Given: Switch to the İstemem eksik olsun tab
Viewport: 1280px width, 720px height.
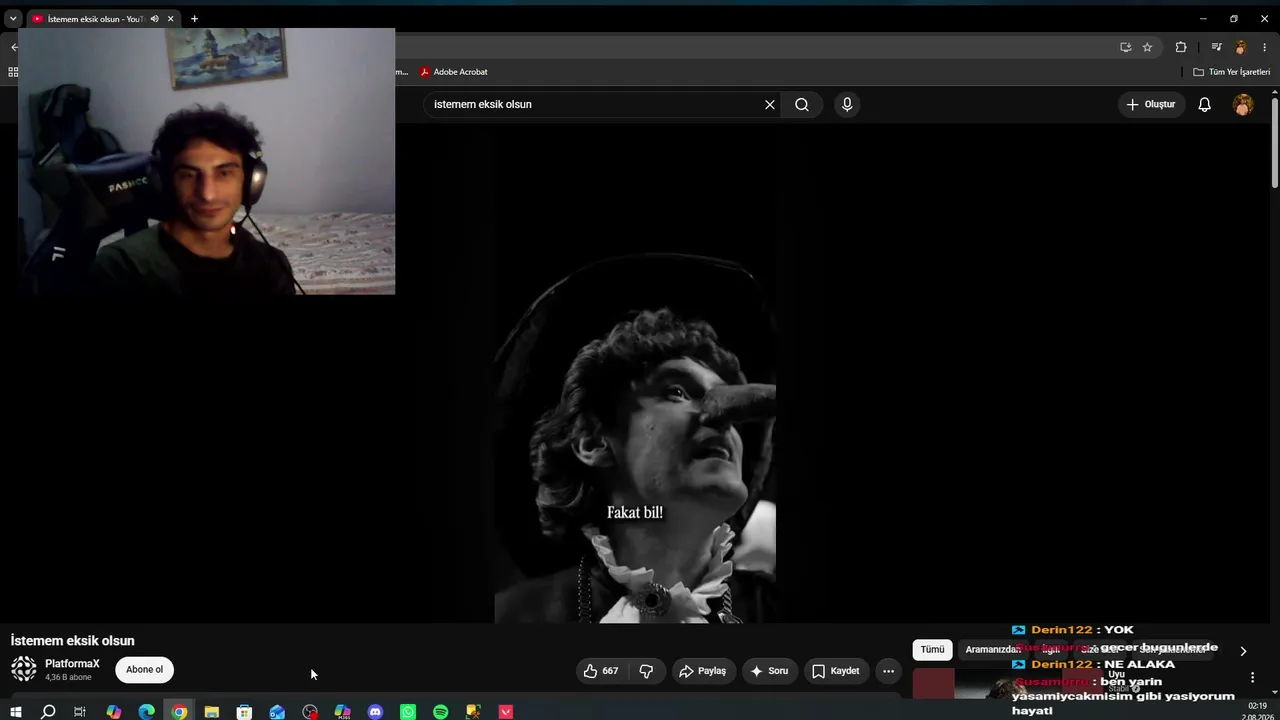Looking at the screenshot, I should click(104, 19).
